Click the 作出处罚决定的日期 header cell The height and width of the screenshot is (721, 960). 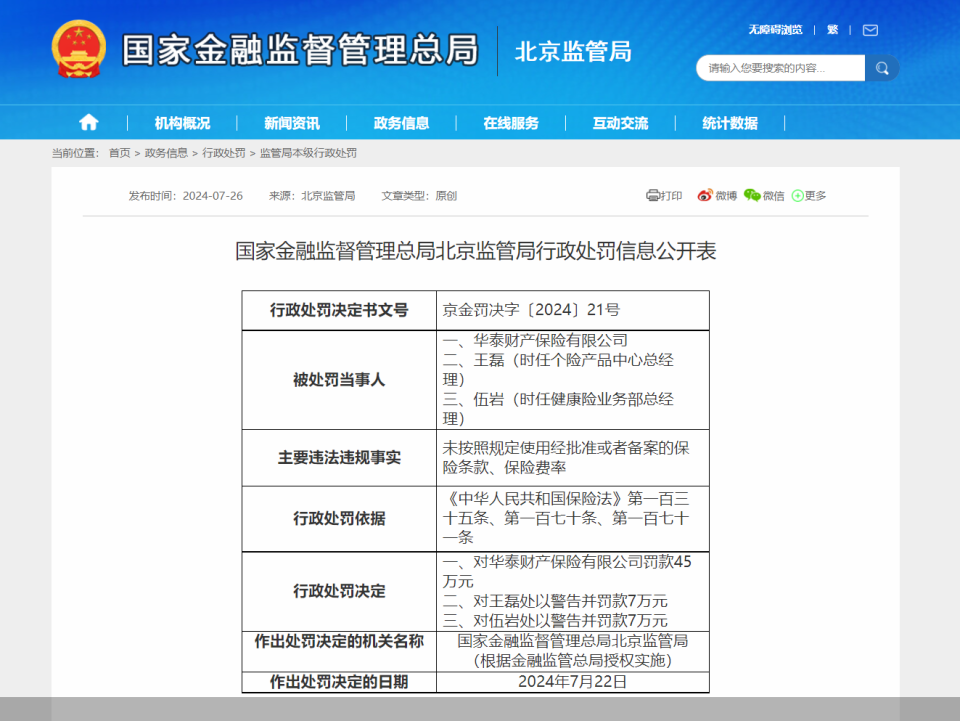339,682
